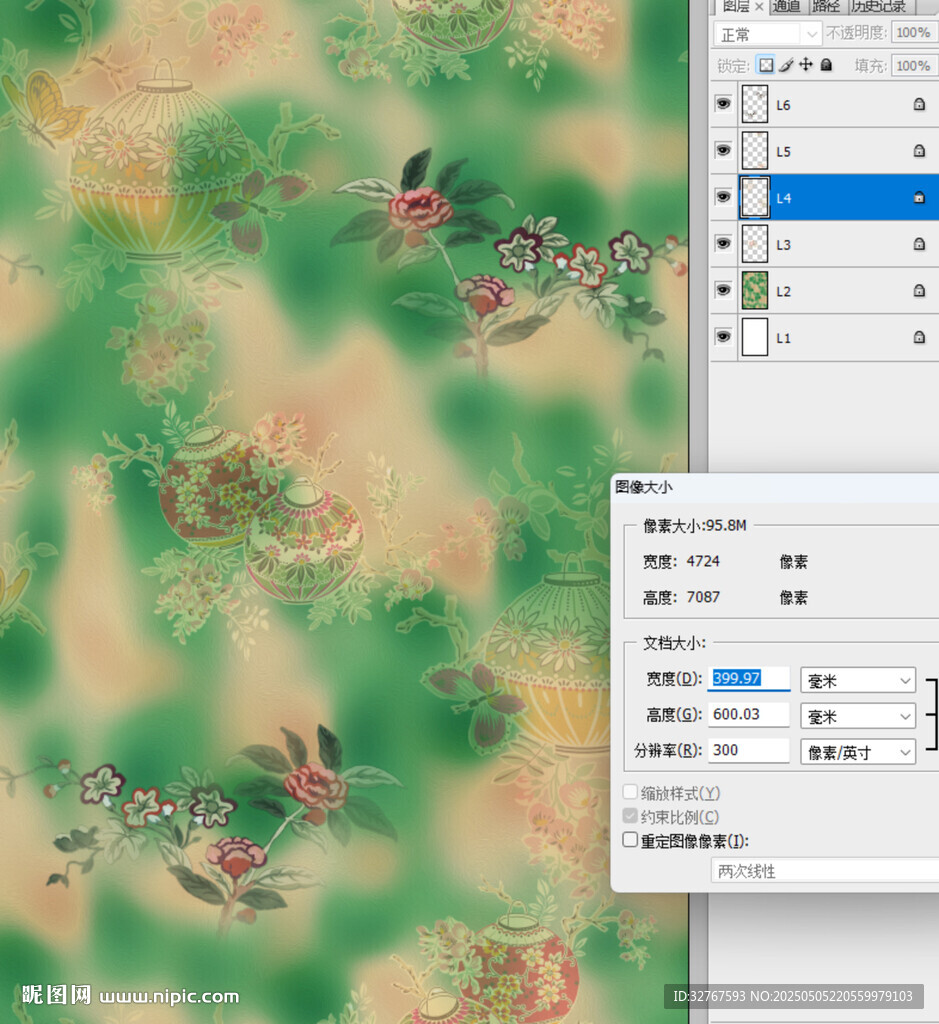This screenshot has width=939, height=1024.
Task: Click the layer name L6
Action: point(783,105)
